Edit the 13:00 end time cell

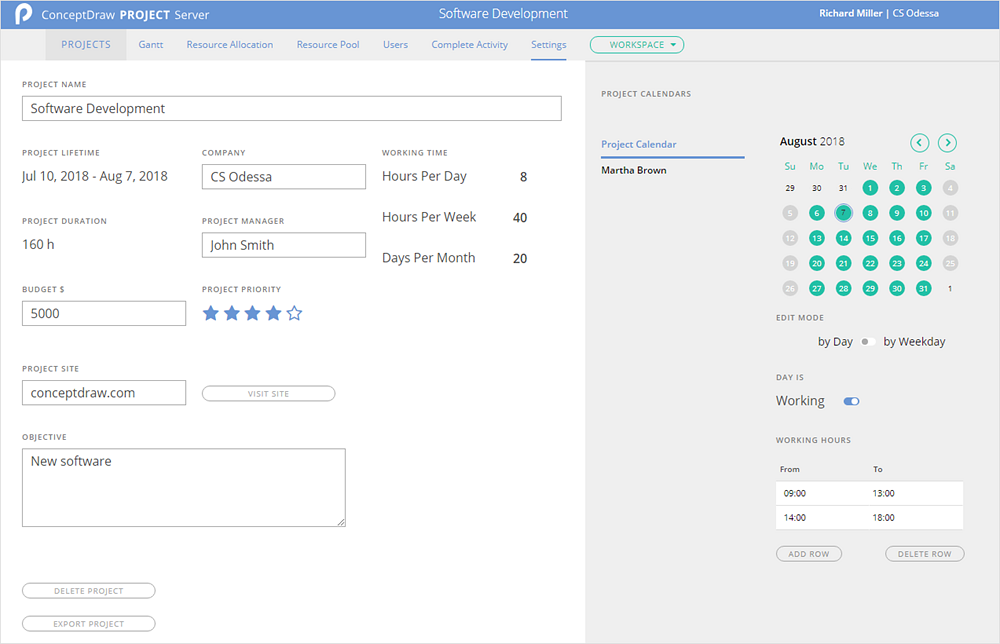[915, 494]
